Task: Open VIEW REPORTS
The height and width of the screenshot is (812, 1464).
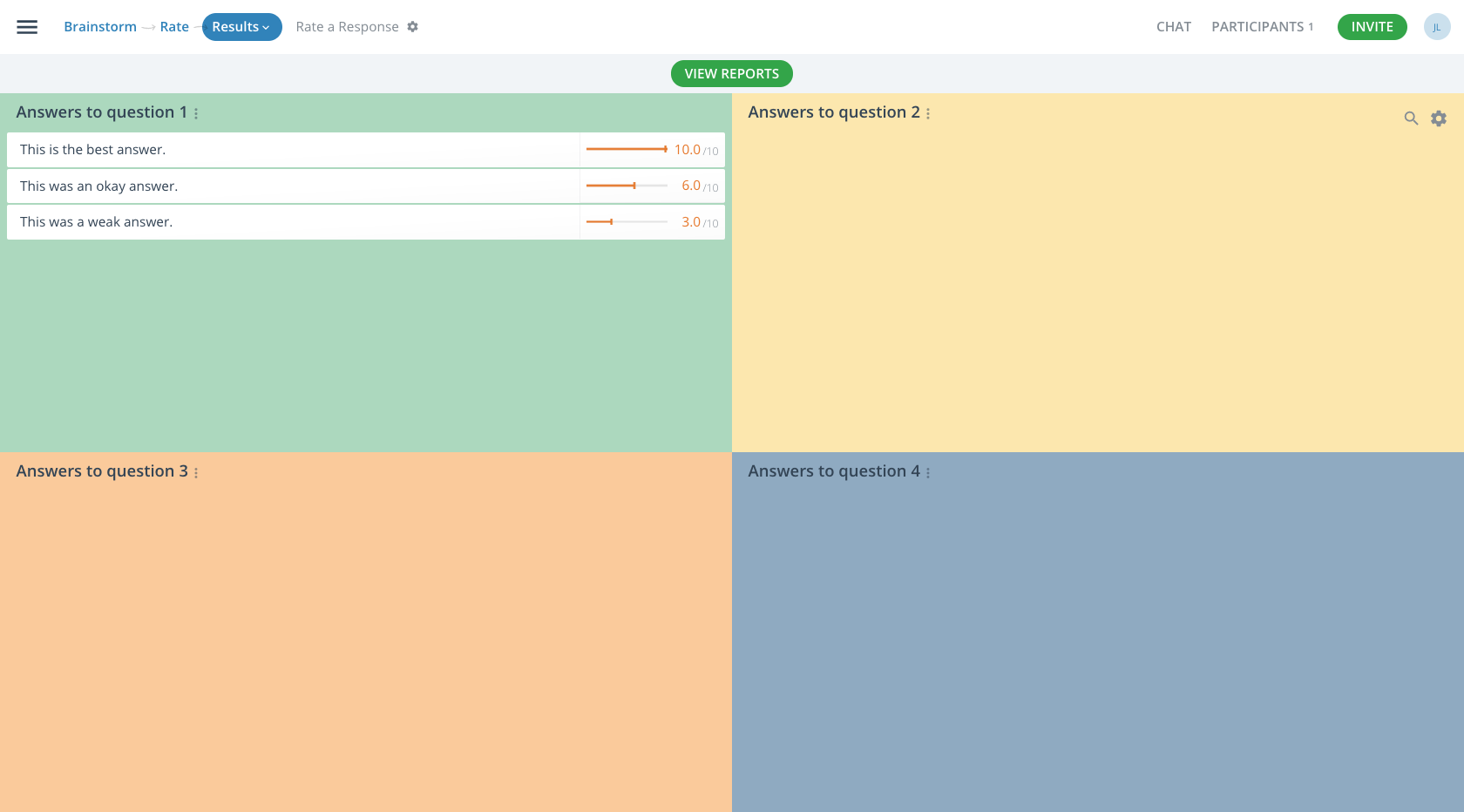Action: click(x=731, y=73)
